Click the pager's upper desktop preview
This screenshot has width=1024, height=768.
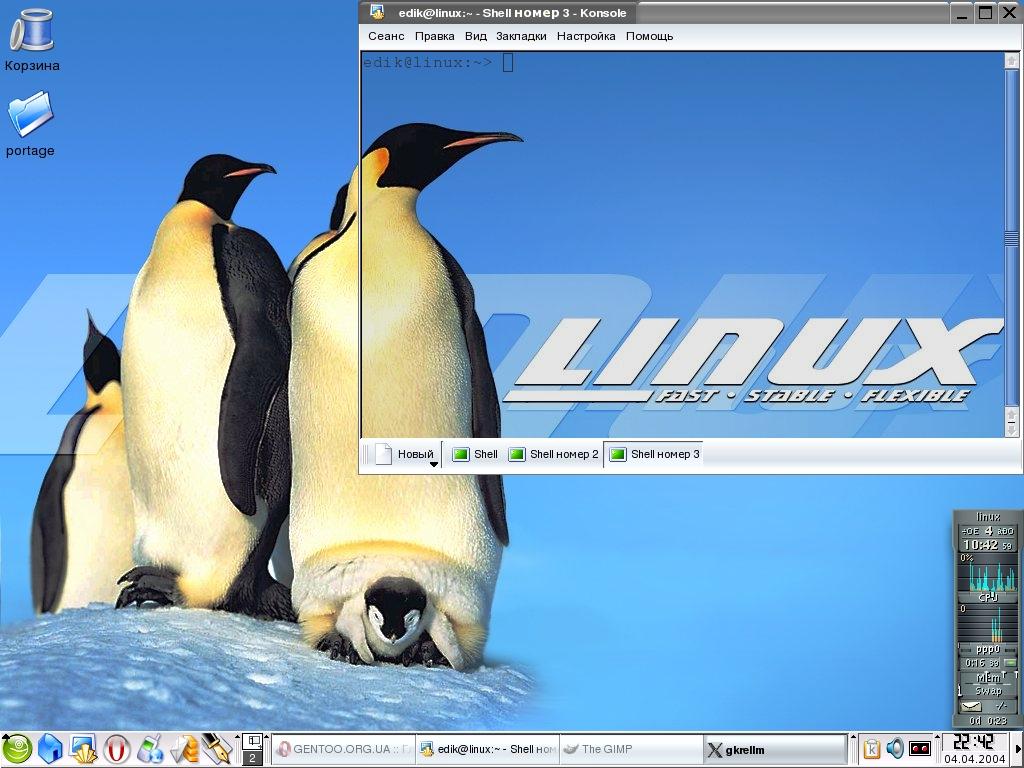click(x=252, y=741)
